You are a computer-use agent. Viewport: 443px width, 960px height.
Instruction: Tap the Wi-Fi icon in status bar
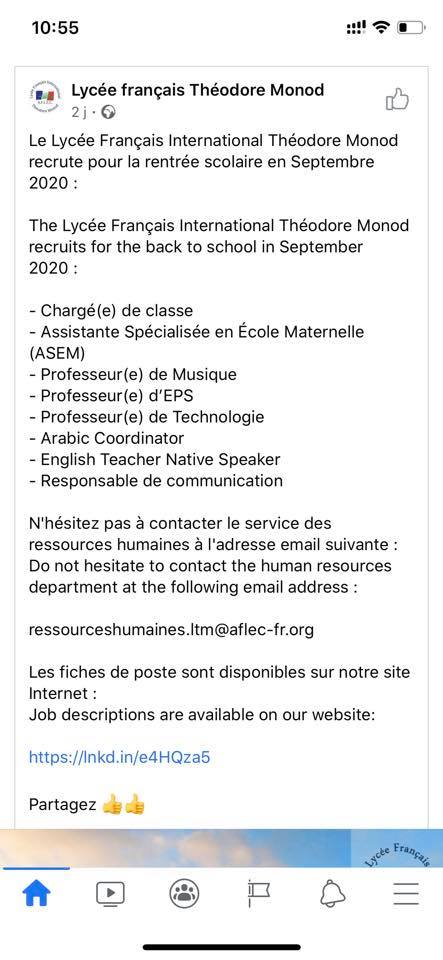pos(382,27)
